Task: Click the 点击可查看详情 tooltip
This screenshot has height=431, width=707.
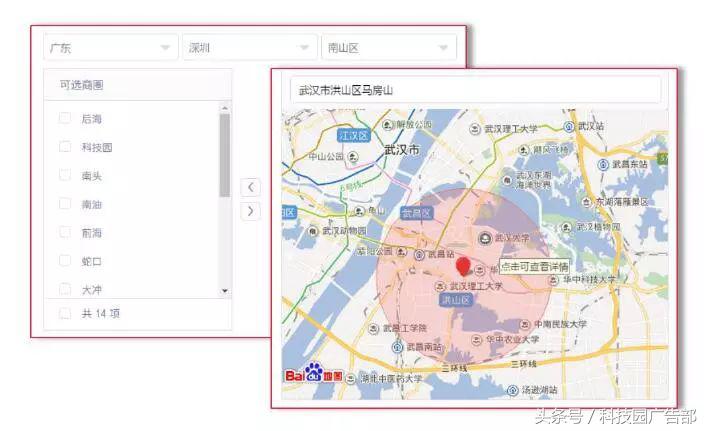Action: tap(535, 266)
